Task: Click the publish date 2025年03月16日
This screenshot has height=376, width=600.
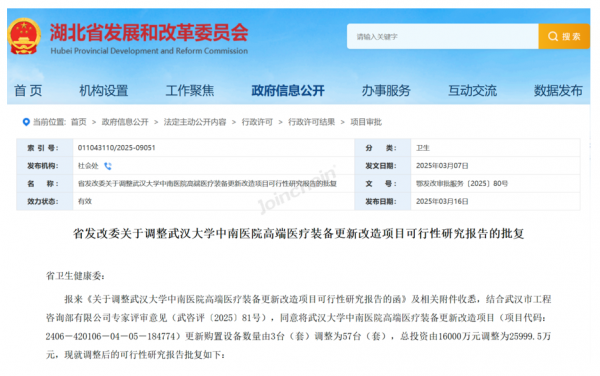Action: tap(442, 202)
